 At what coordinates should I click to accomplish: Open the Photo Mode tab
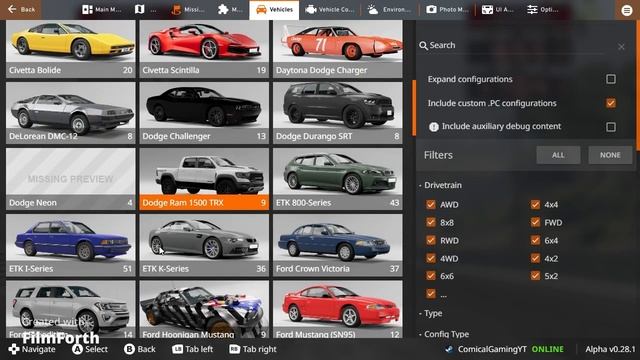[x=447, y=9]
